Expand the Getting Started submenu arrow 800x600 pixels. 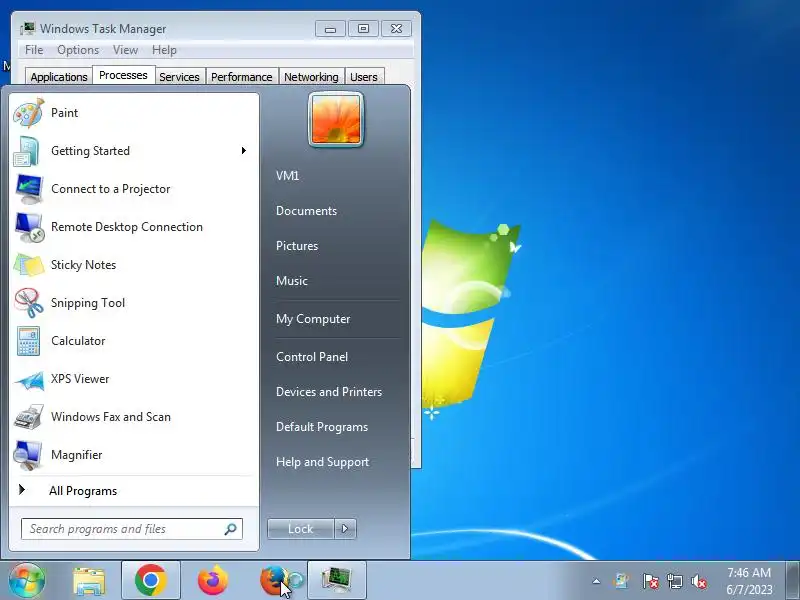click(244, 151)
